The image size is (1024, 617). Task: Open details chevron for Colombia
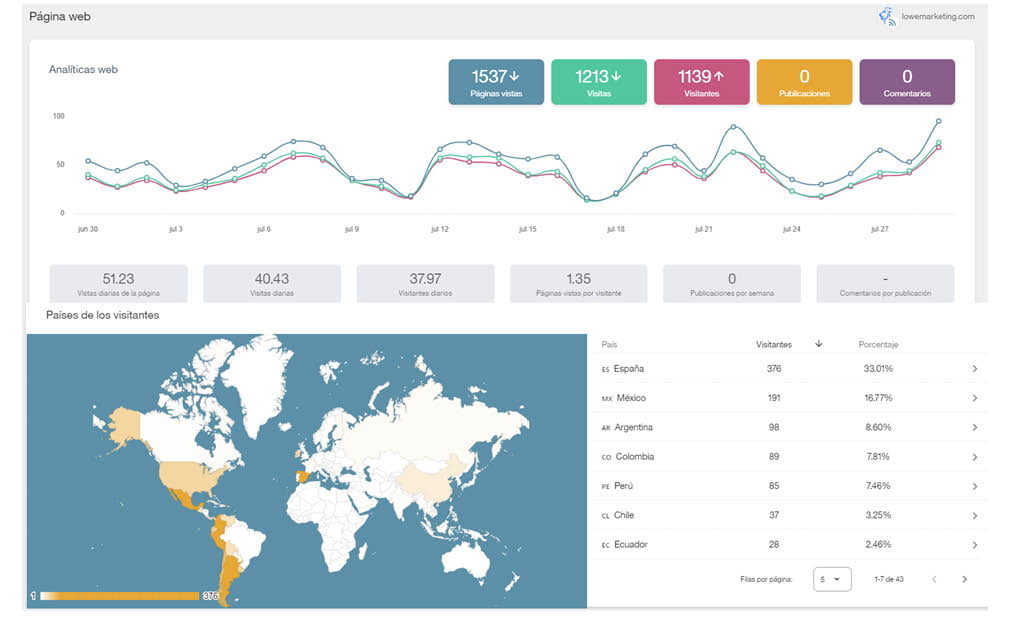974,457
